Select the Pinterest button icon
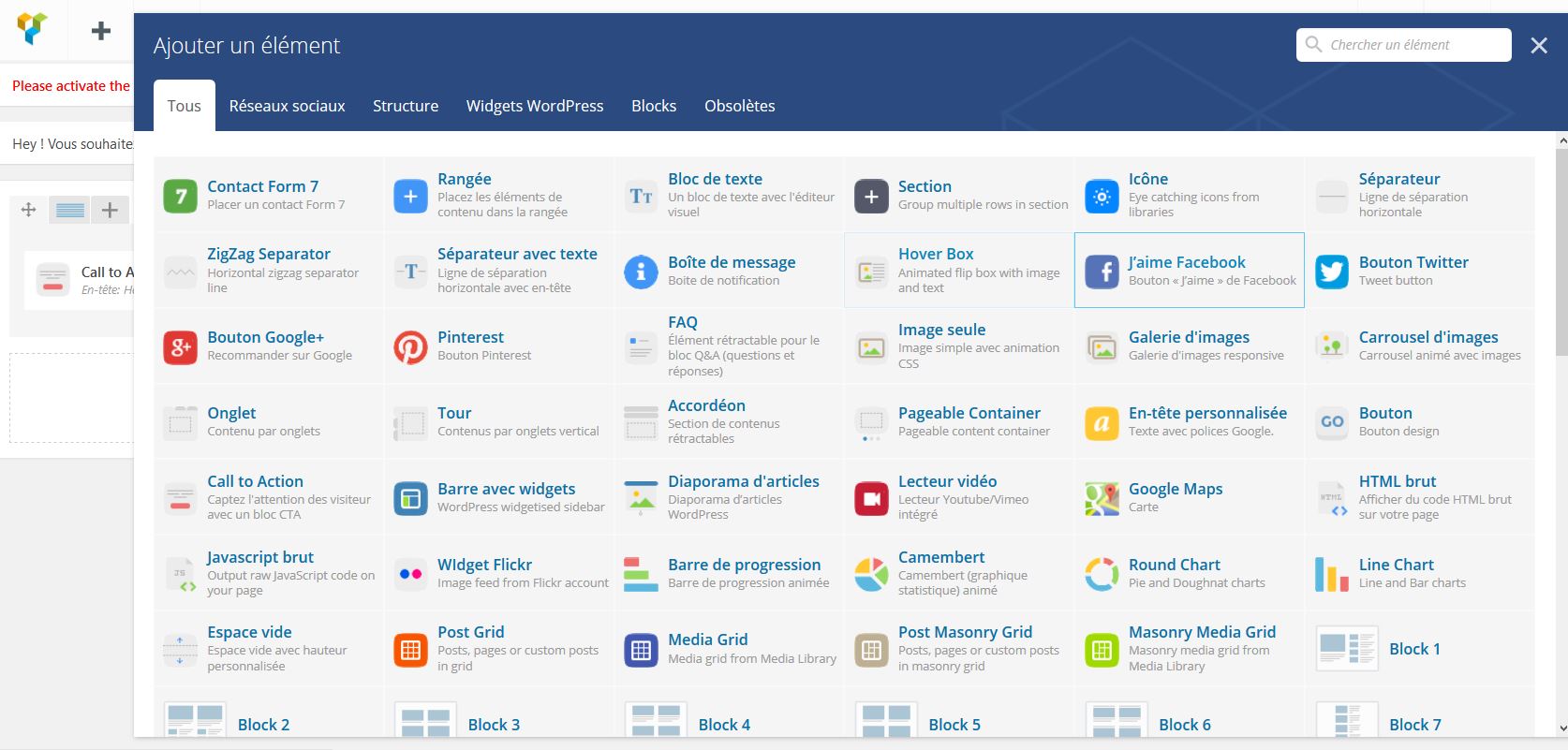Screen dimensions: 1568x750 click(410, 347)
